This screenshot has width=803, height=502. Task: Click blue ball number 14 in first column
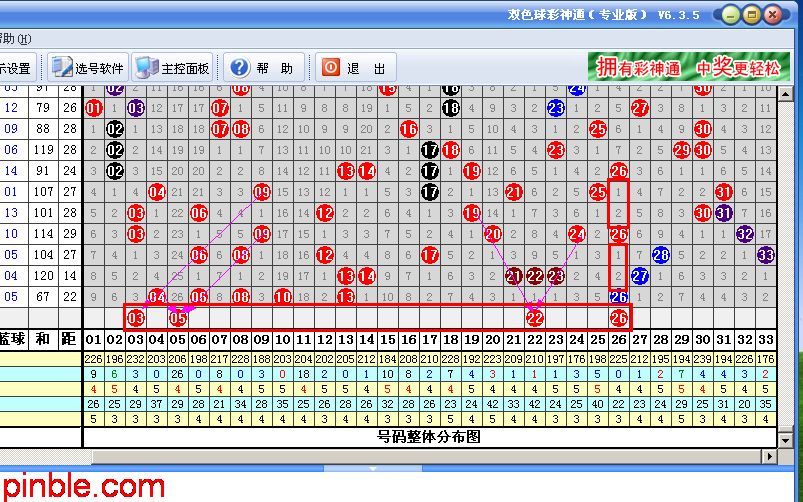coord(11,171)
